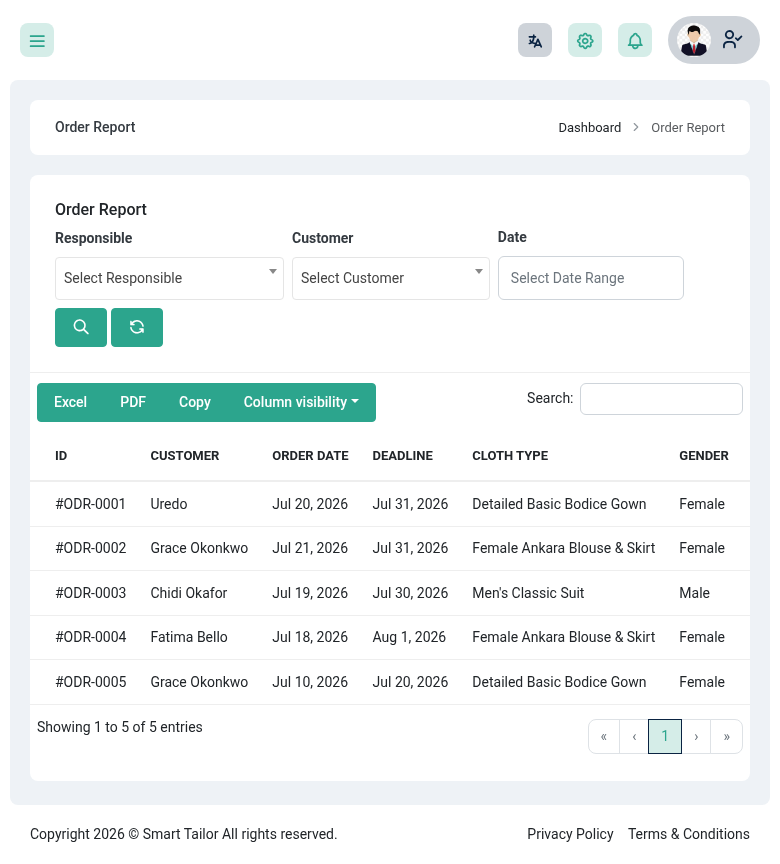Click the Order Report breadcrumb item
The height and width of the screenshot is (864, 780).
pyautogui.click(x=687, y=128)
